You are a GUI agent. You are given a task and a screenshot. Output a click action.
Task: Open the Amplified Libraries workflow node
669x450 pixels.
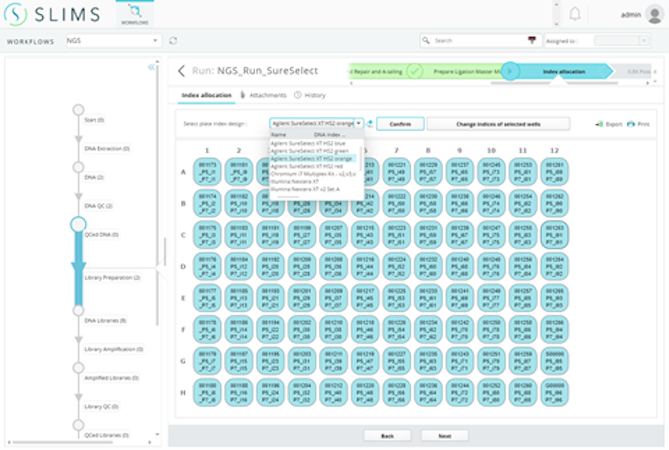pos(111,378)
